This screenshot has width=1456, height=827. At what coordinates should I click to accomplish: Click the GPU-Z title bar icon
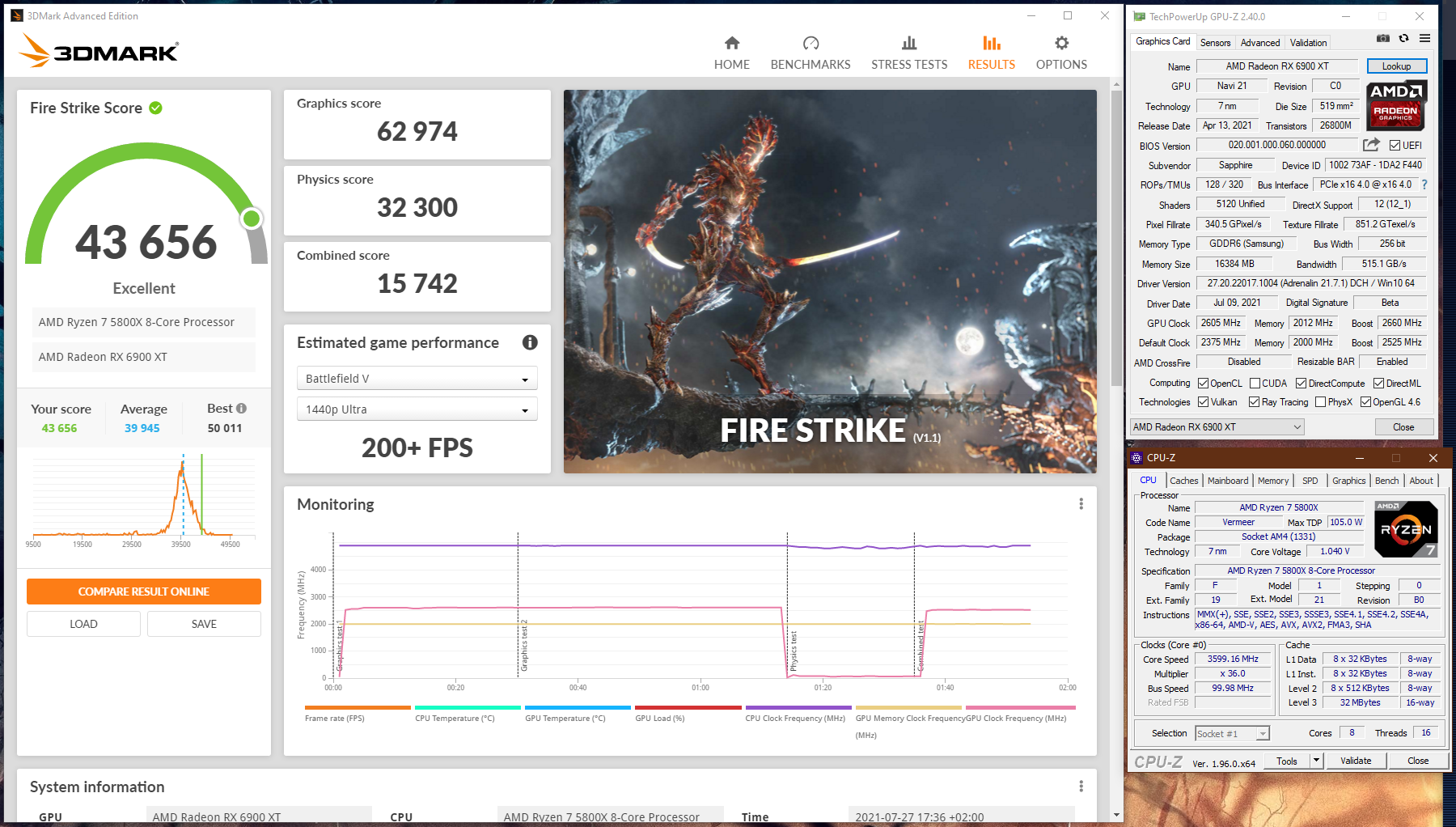pos(1139,16)
